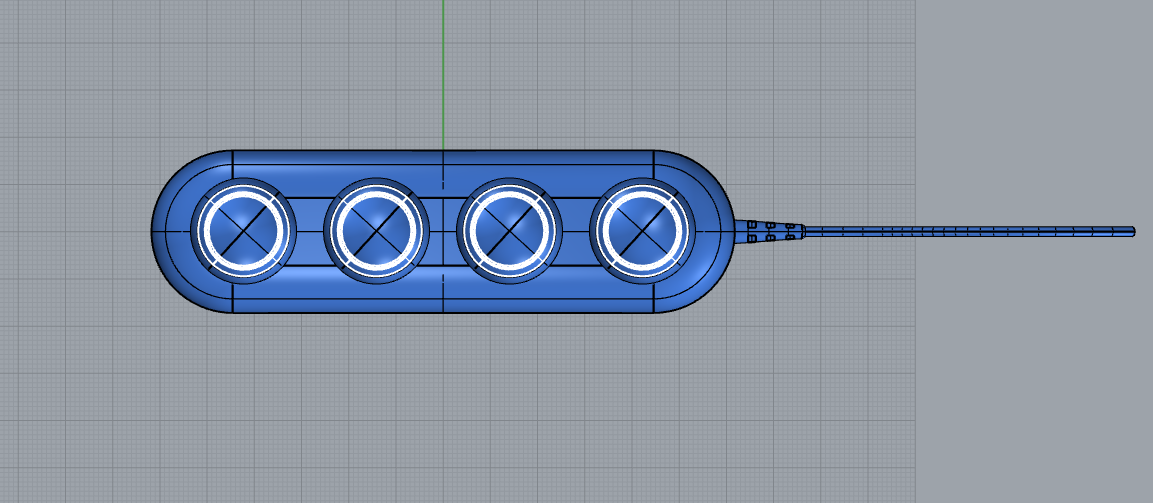1153x503 pixels.
Task: Click the far right tip of the cable
Action: pos(1131,232)
